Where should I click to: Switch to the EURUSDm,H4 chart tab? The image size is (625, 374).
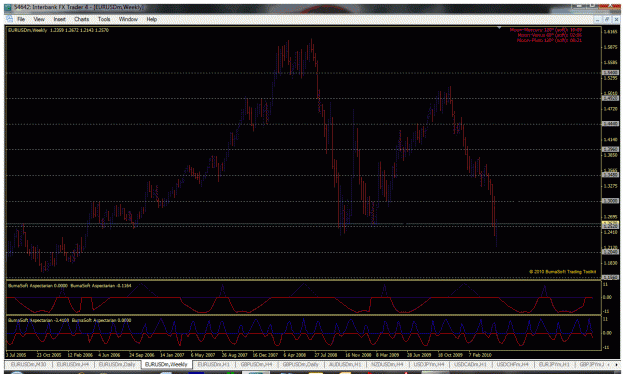pos(73,364)
